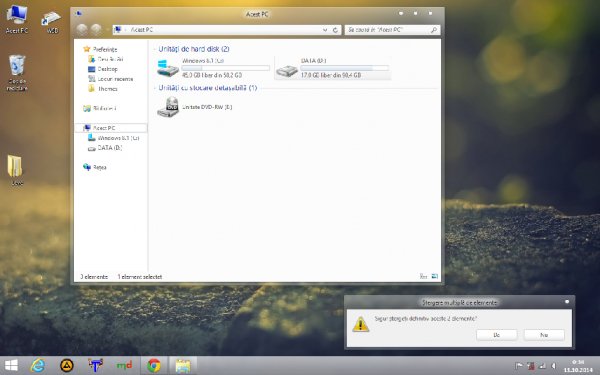This screenshot has height=375, width=600.
Task: Select the Unitate DVD-RW (E:) drive
Action: [x=195, y=107]
